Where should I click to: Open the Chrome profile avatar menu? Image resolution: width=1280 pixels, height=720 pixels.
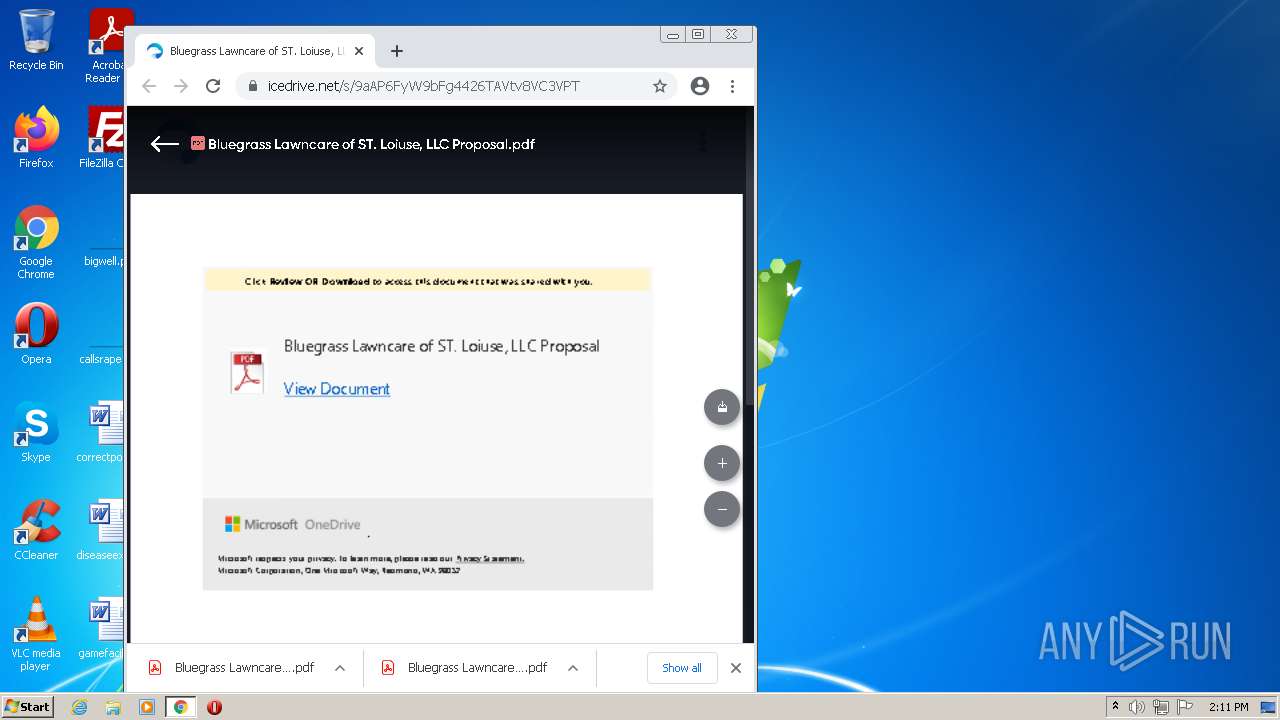click(700, 86)
